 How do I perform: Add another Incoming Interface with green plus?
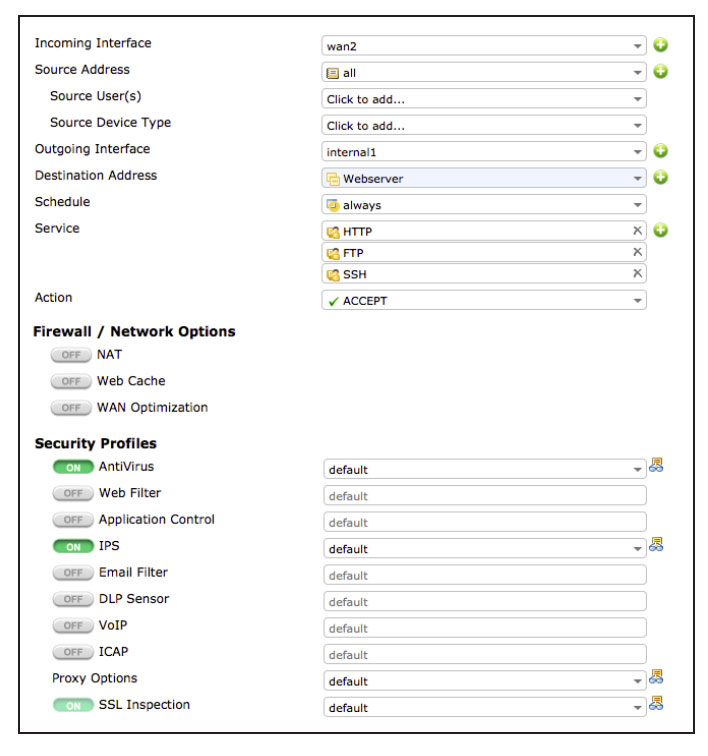point(660,45)
